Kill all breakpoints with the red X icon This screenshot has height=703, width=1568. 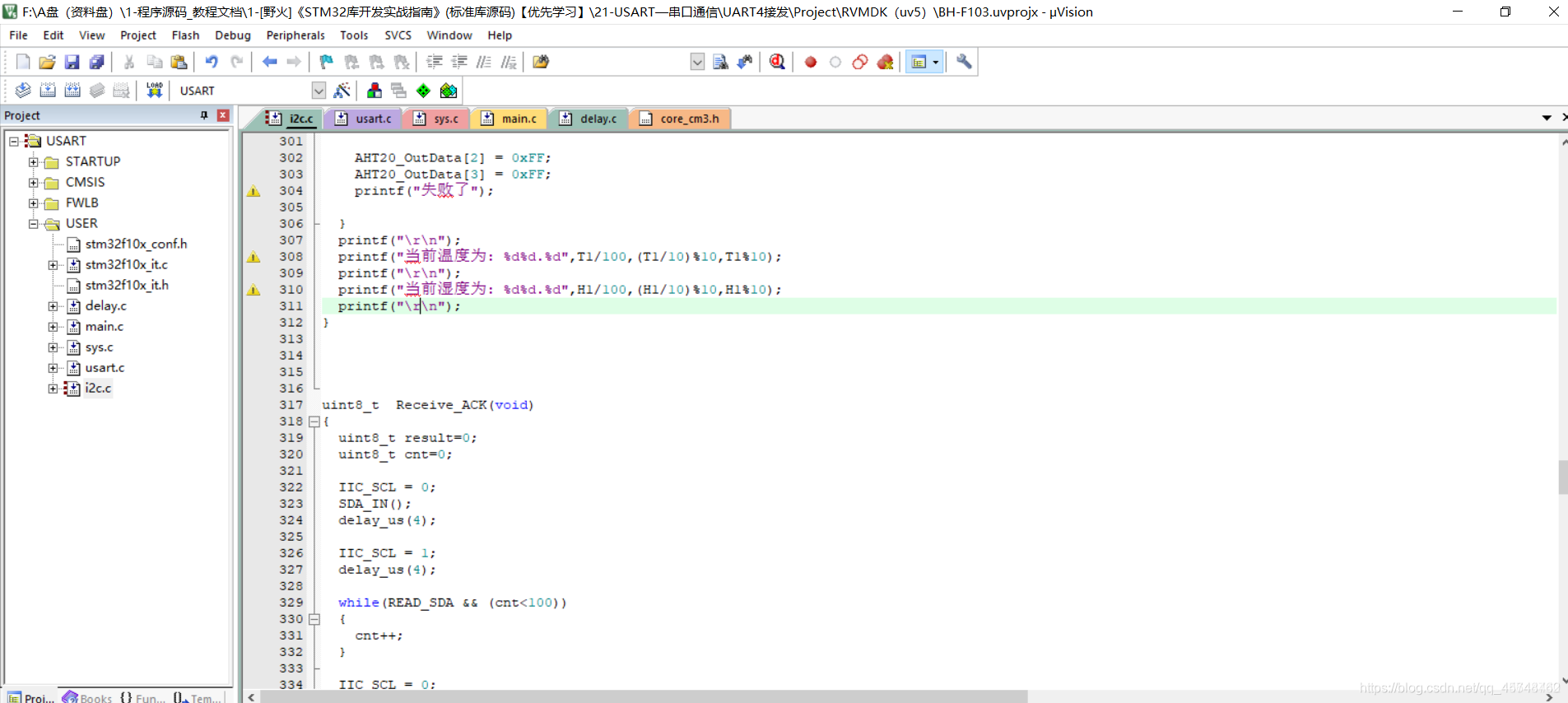(886, 62)
